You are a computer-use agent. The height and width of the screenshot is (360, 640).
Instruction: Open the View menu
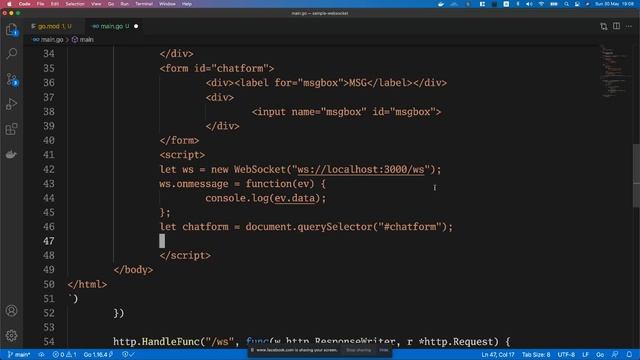[x=96, y=4]
